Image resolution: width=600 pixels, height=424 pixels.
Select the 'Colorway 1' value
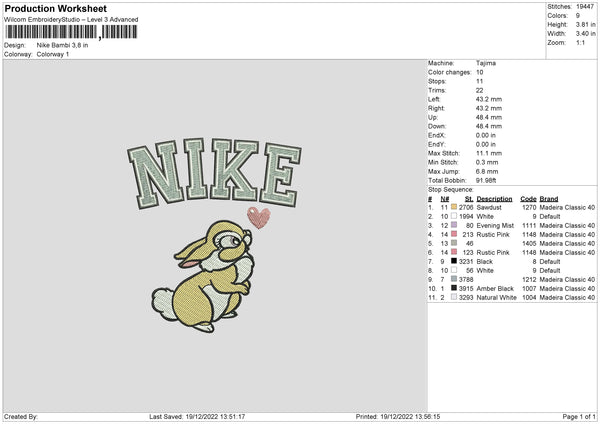(x=53, y=54)
